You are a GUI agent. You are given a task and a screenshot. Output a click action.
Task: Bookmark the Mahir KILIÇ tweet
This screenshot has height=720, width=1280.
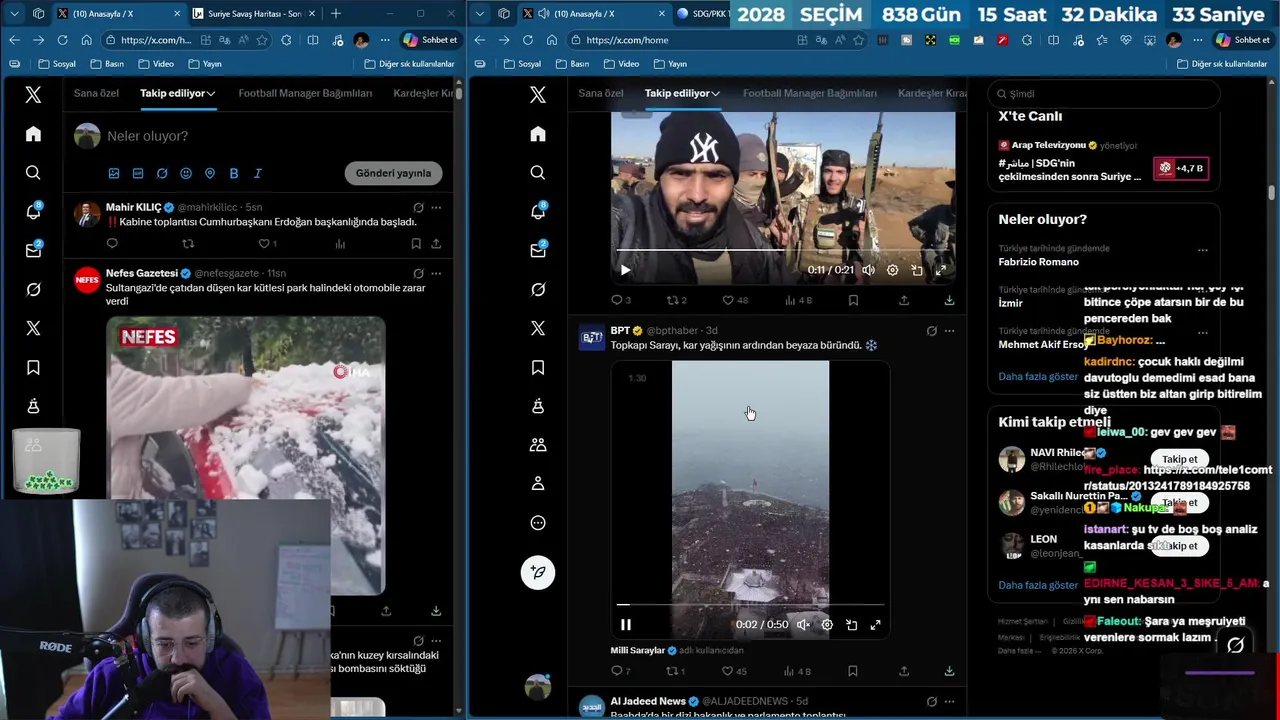(416, 243)
